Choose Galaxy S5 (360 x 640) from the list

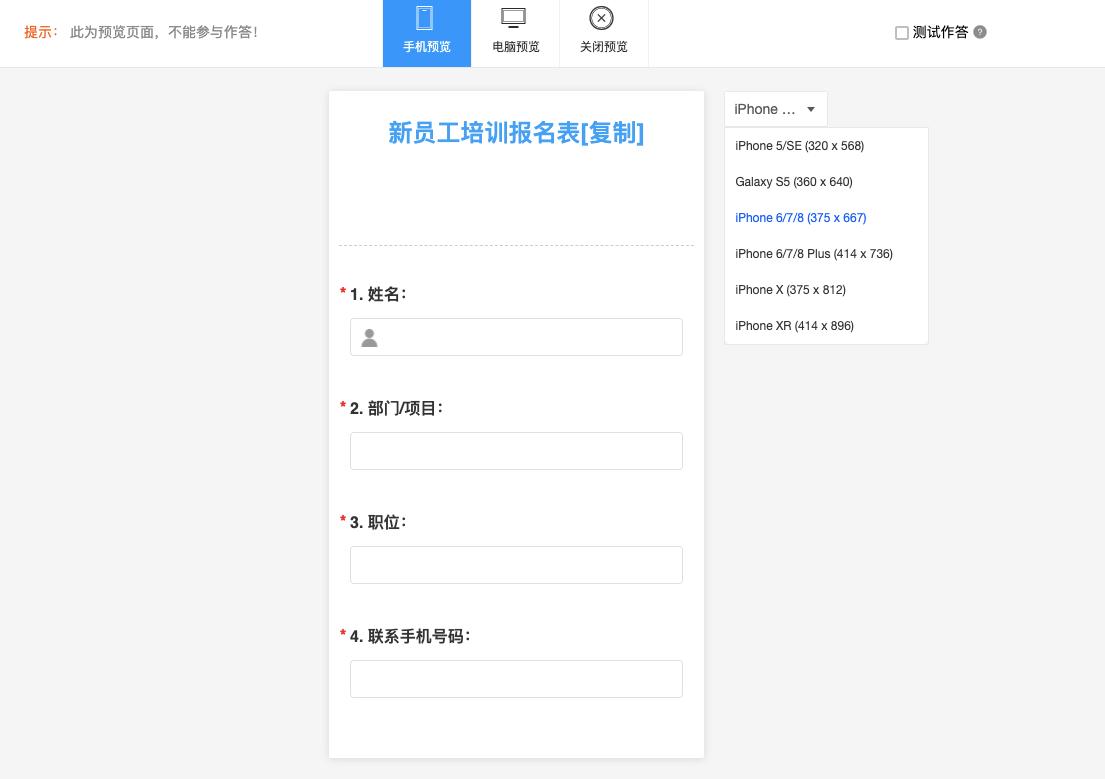coord(793,182)
